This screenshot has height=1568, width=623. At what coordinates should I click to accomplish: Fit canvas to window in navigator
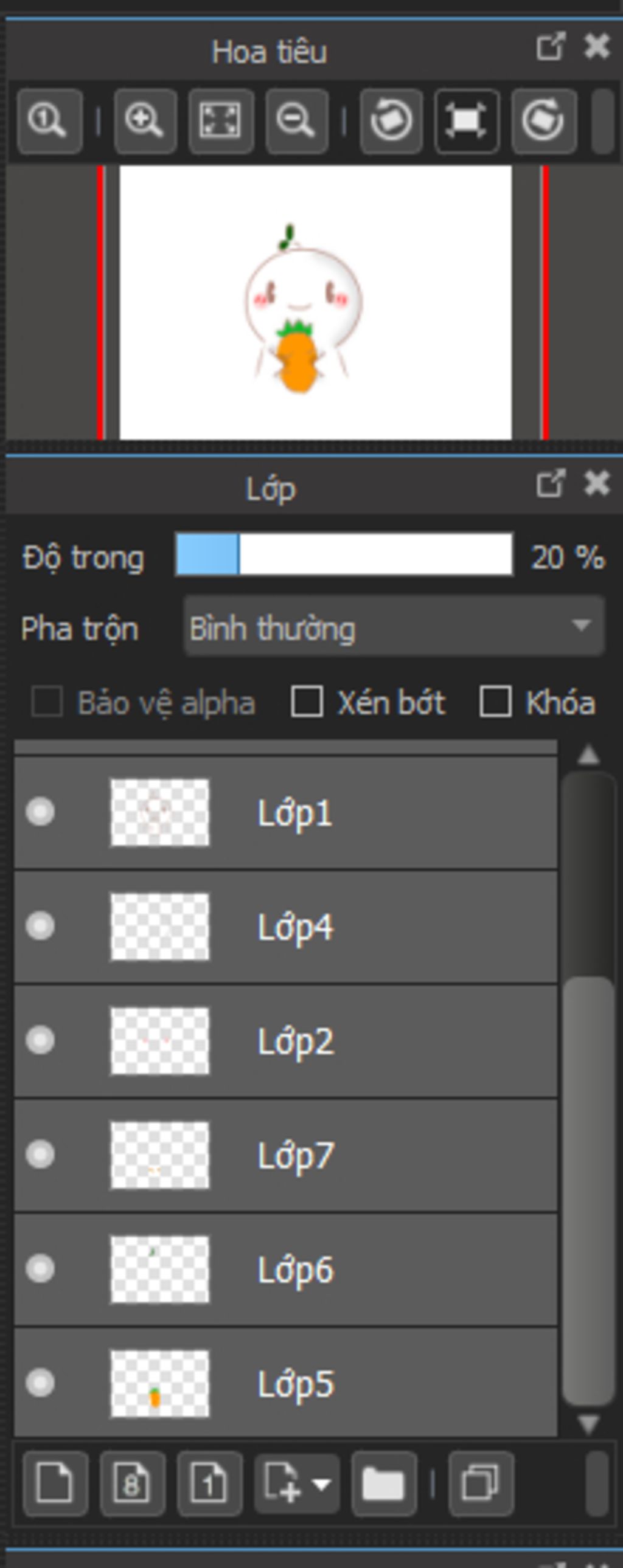point(221,121)
